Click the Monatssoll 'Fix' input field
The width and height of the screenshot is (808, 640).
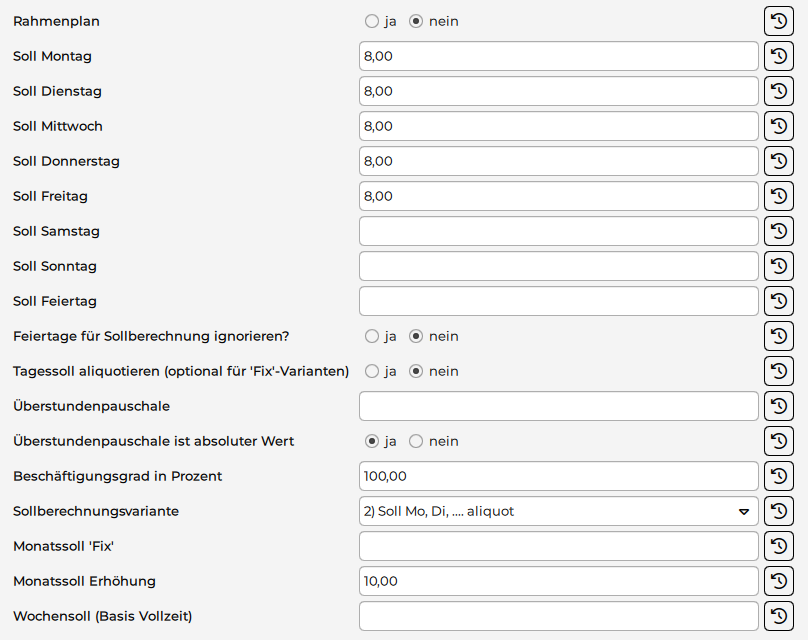[558, 546]
